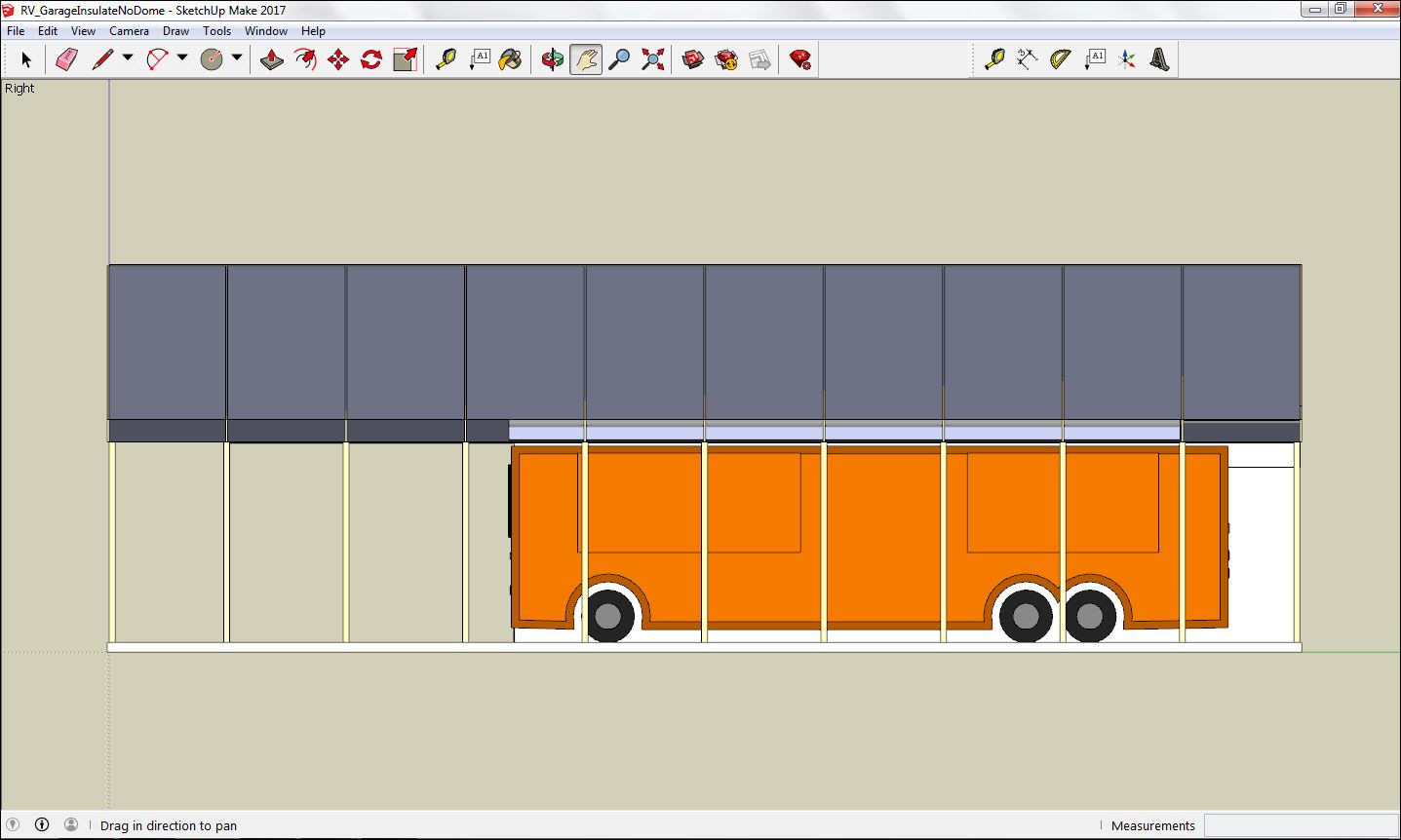Click Zoom Extents tool
The image size is (1401, 840).
[x=652, y=59]
